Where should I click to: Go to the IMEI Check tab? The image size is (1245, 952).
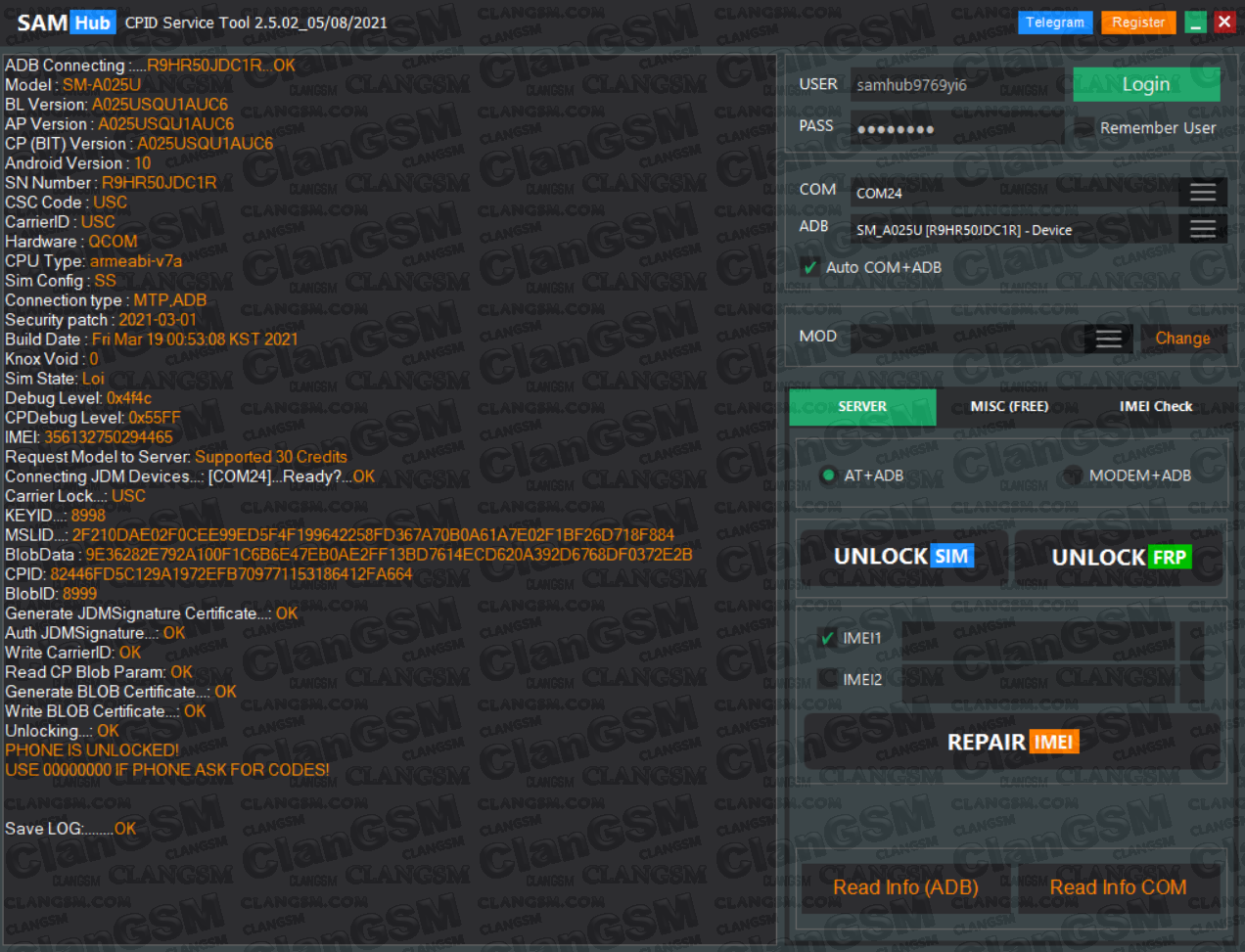pos(1156,407)
